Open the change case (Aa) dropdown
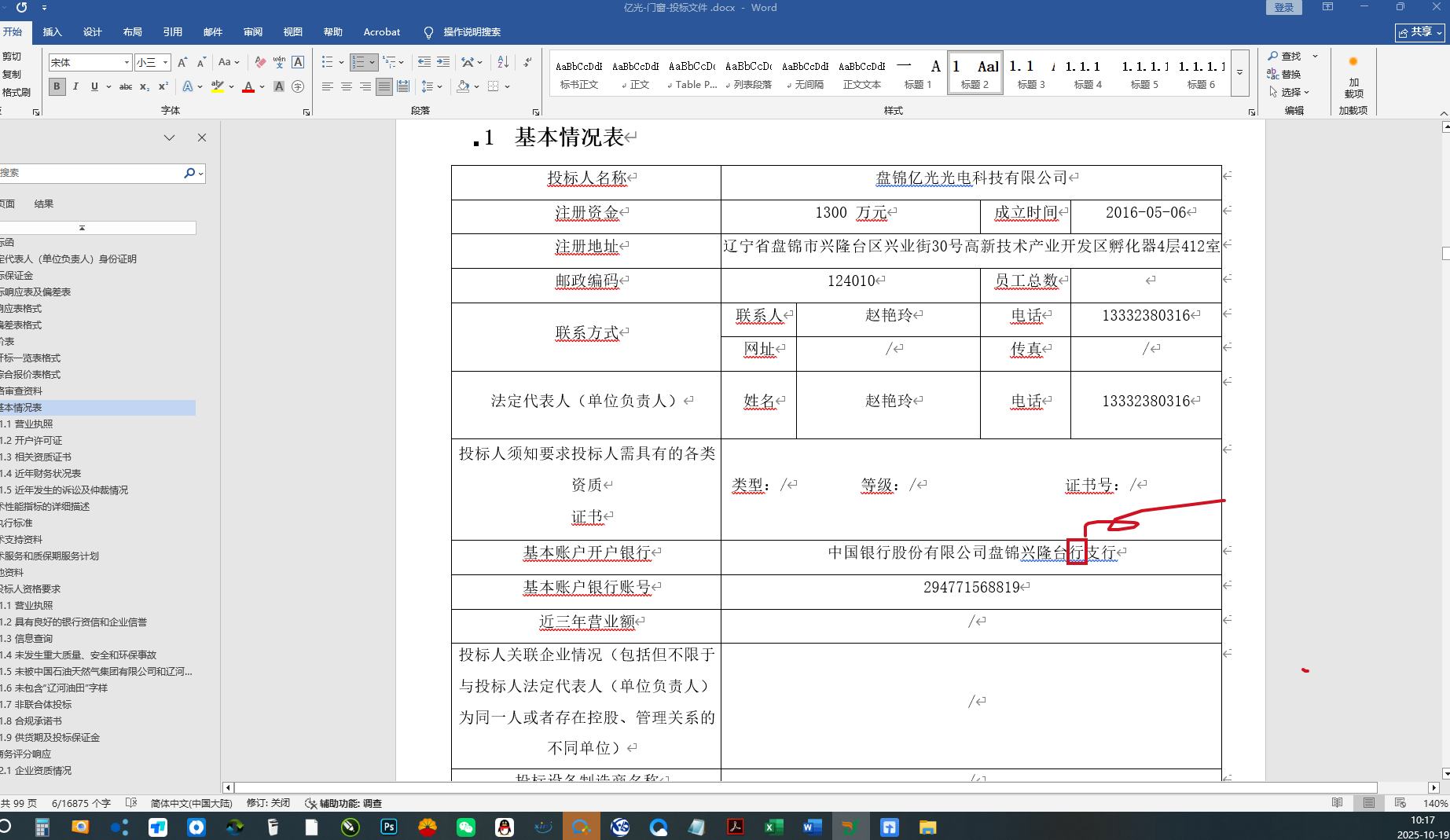 click(x=228, y=62)
